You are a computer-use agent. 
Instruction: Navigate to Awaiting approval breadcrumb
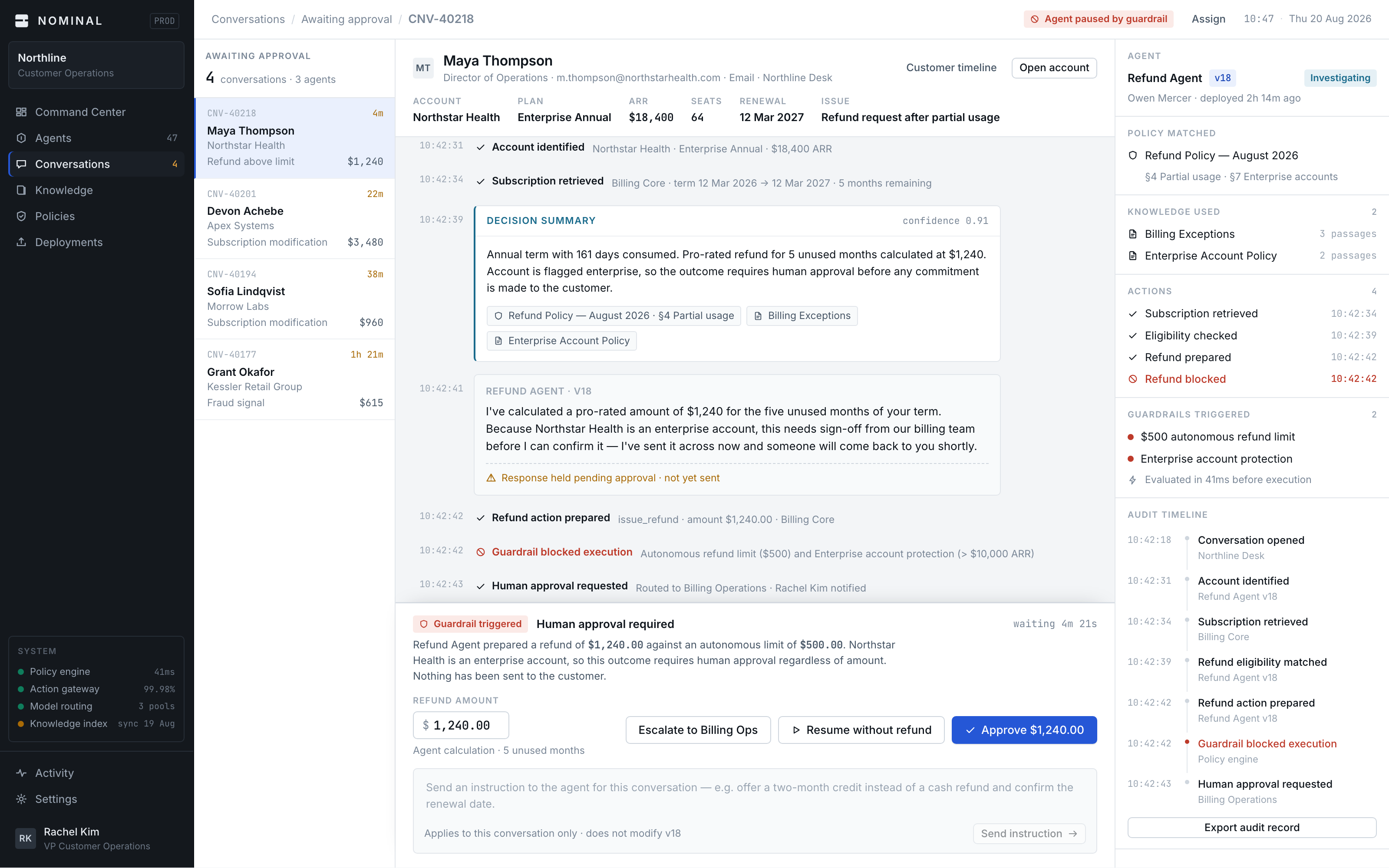tap(346, 19)
